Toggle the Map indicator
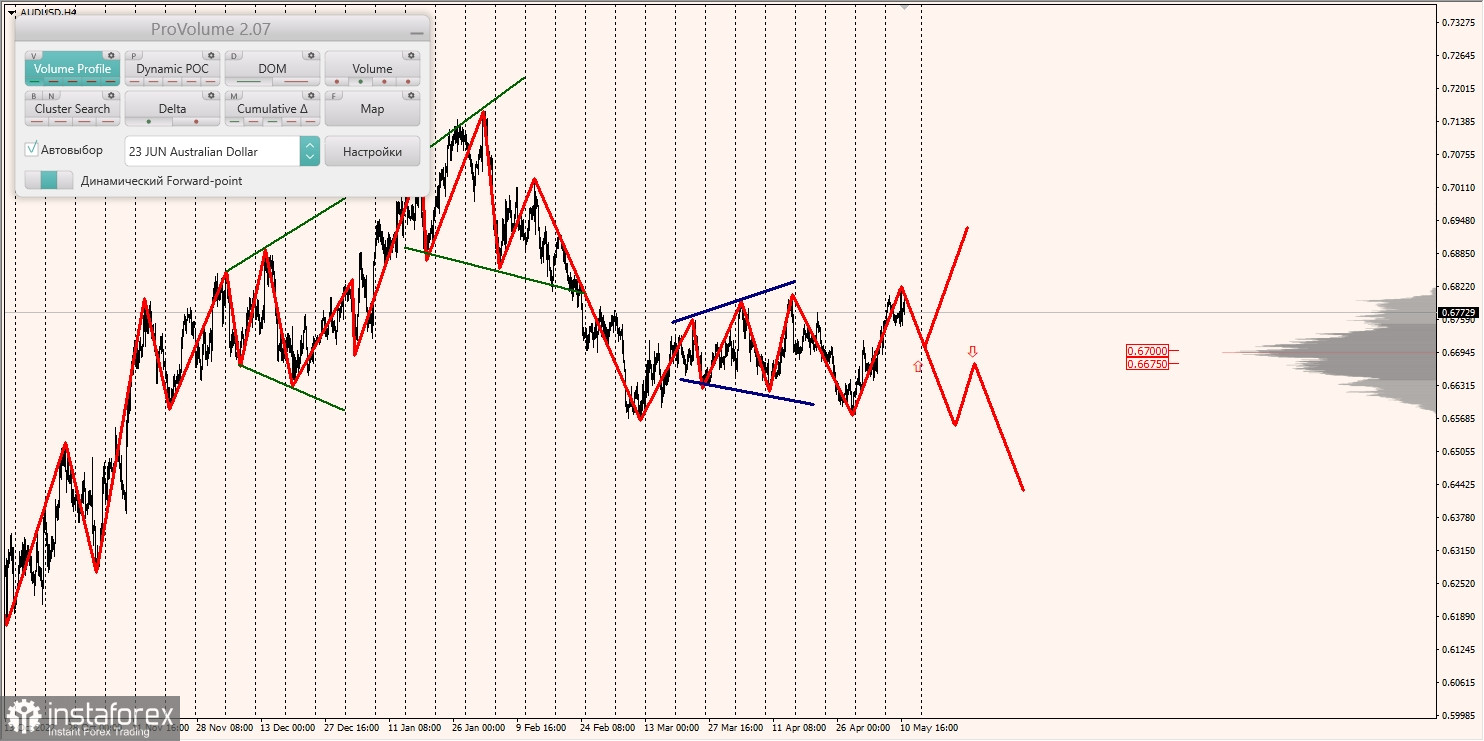The width and height of the screenshot is (1484, 741). coord(372,109)
